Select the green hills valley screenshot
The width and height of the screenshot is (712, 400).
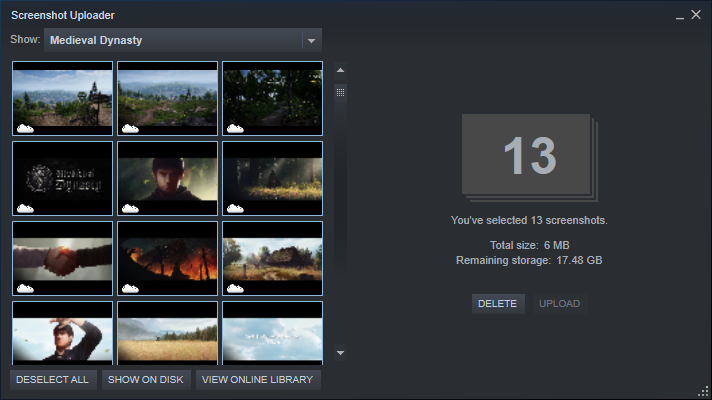[x=168, y=99]
